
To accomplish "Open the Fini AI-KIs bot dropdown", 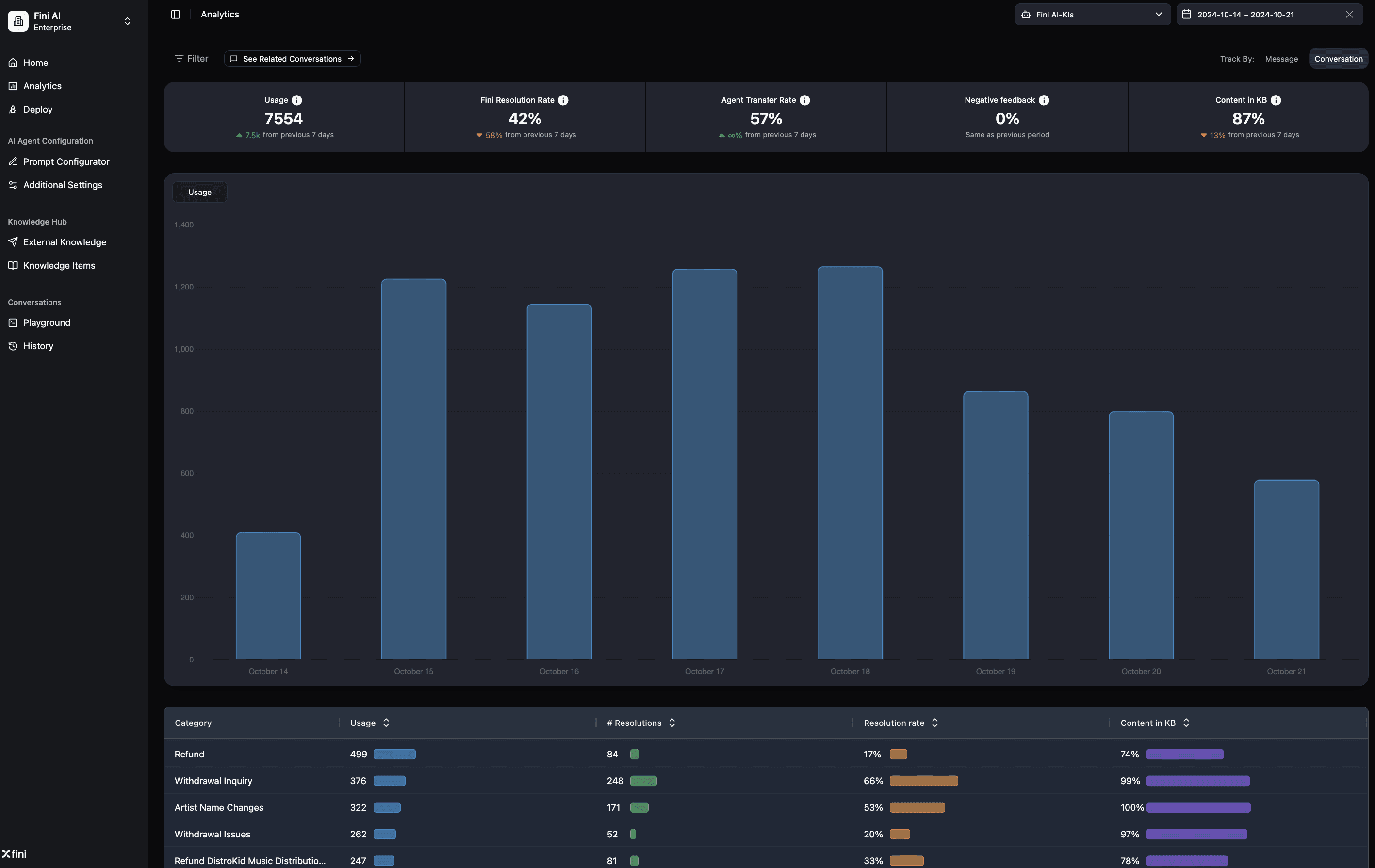I will tap(1092, 14).
